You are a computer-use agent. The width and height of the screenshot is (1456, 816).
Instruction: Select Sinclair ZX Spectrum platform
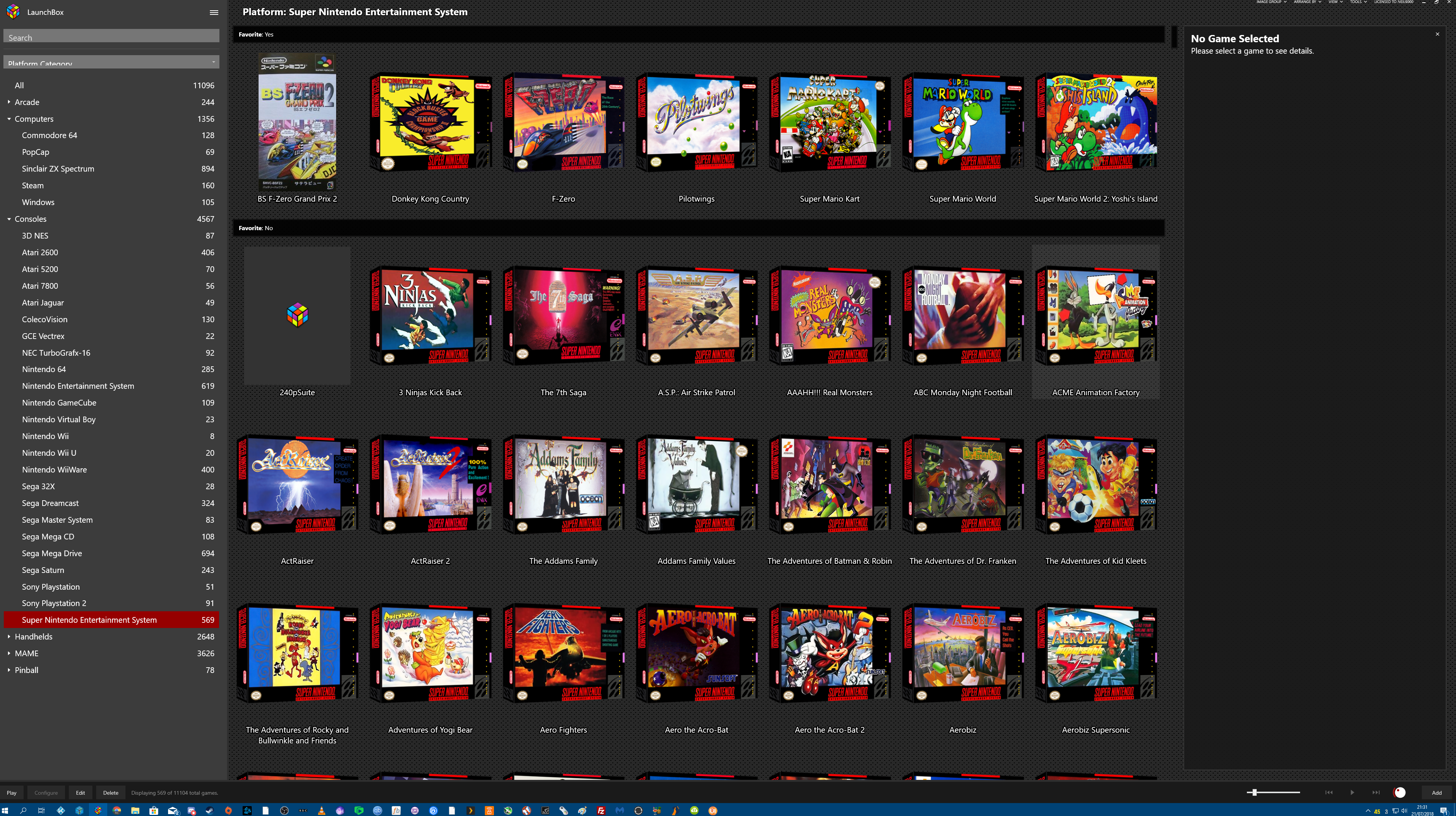click(x=111, y=169)
